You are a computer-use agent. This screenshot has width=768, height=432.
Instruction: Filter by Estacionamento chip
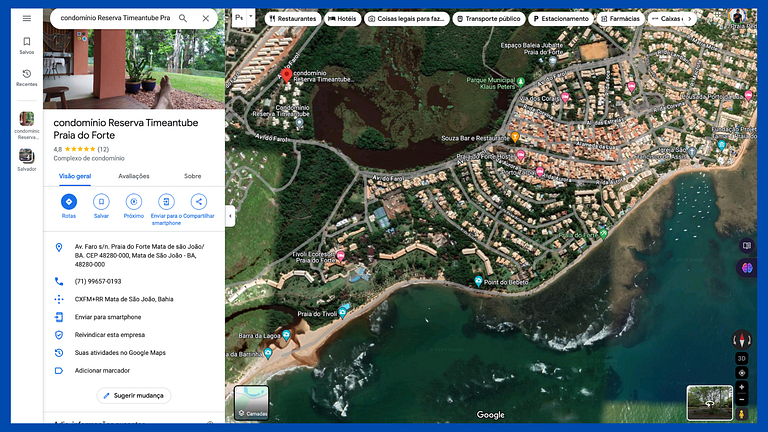(x=561, y=19)
